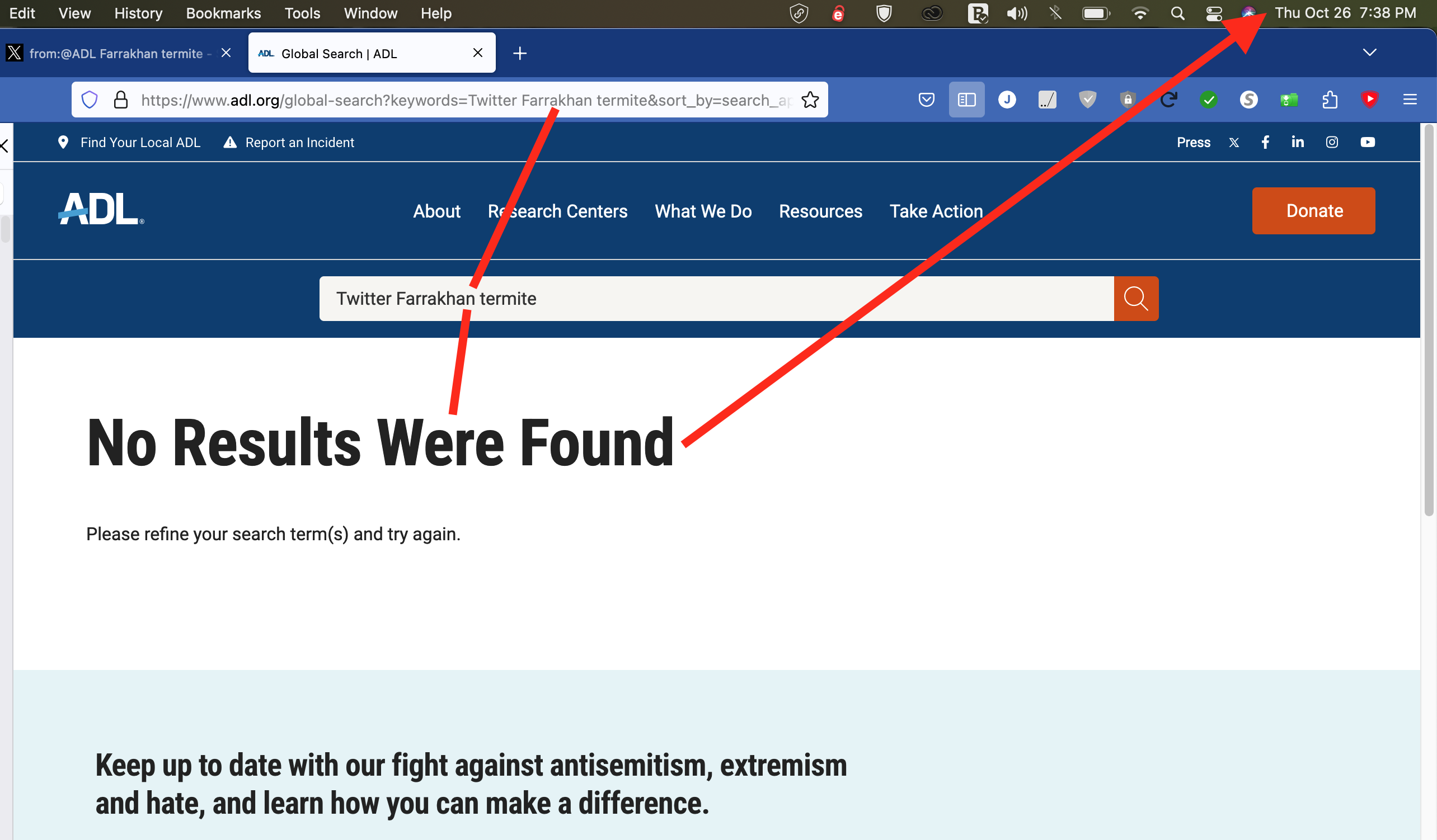Viewport: 1437px width, 840px height.
Task: Open ADL's Instagram icon
Action: pyautogui.click(x=1331, y=142)
